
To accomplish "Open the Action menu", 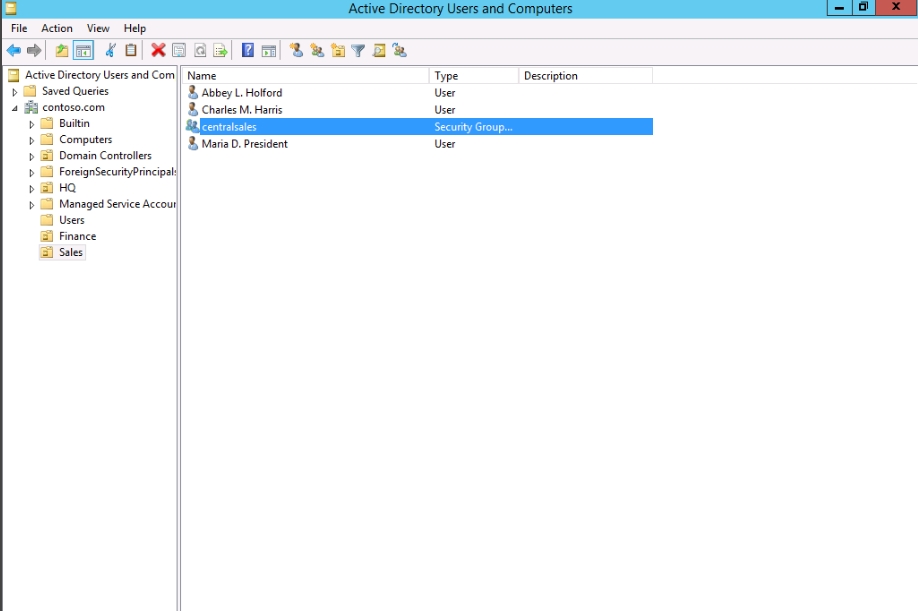I will pyautogui.click(x=57, y=28).
